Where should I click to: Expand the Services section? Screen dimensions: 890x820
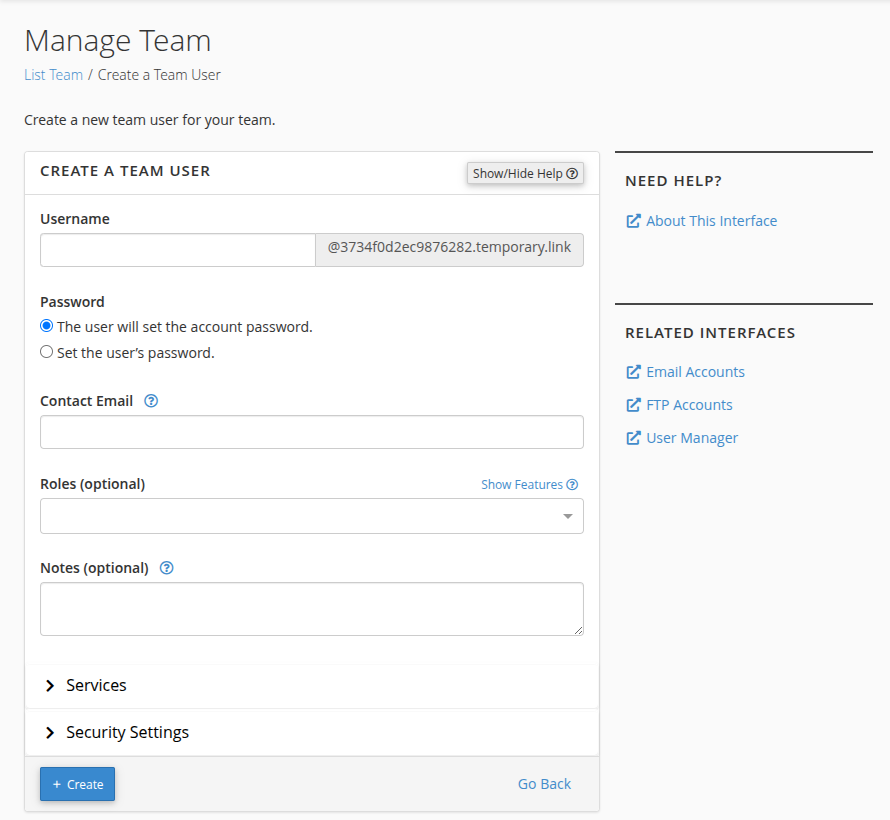click(312, 686)
